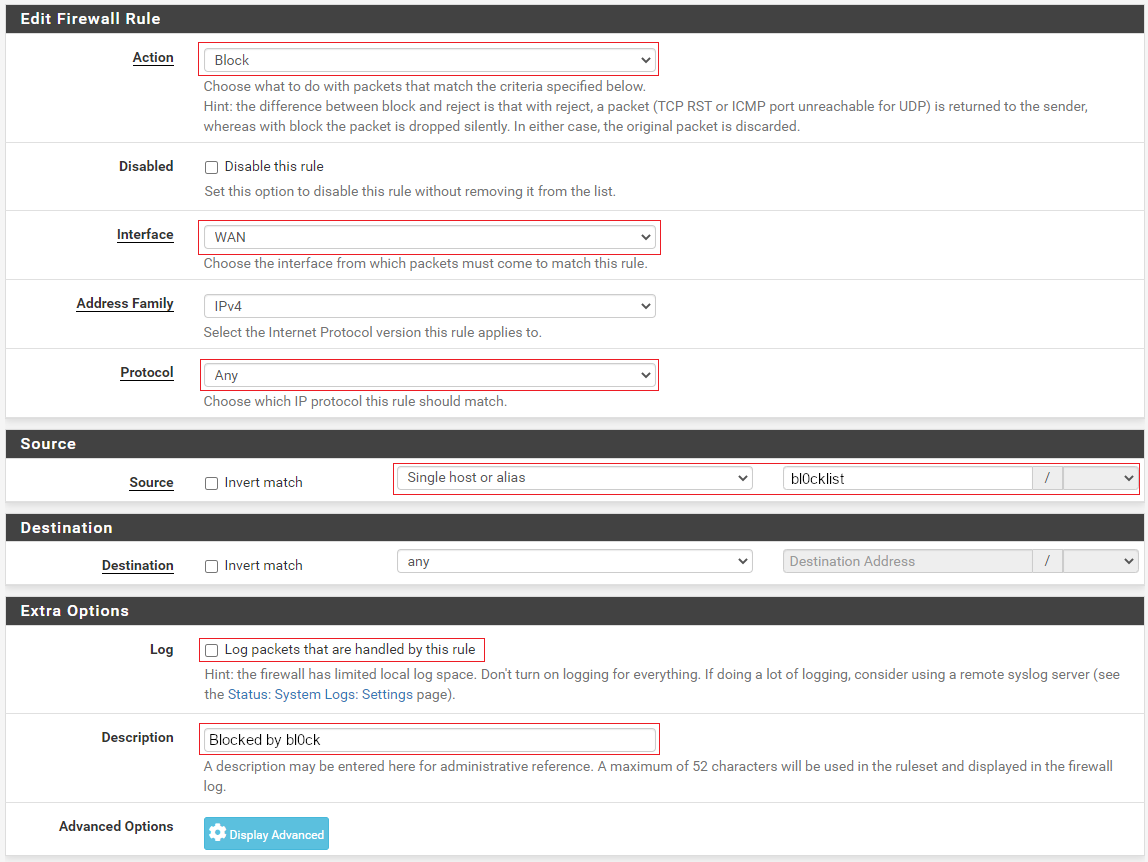Expand the Address Family IPv4 dropdown
Viewport: 1148px width, 862px height.
(x=429, y=306)
